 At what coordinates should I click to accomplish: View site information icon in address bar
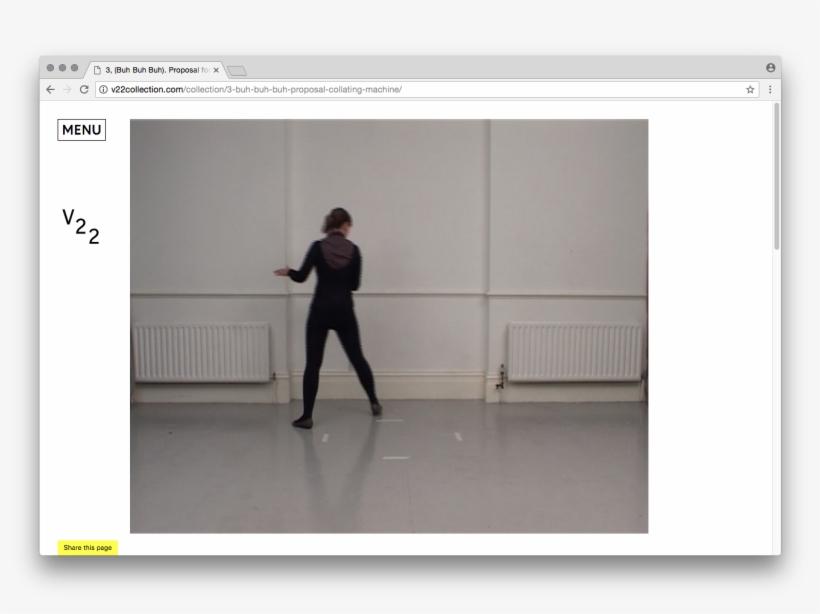coord(103,89)
